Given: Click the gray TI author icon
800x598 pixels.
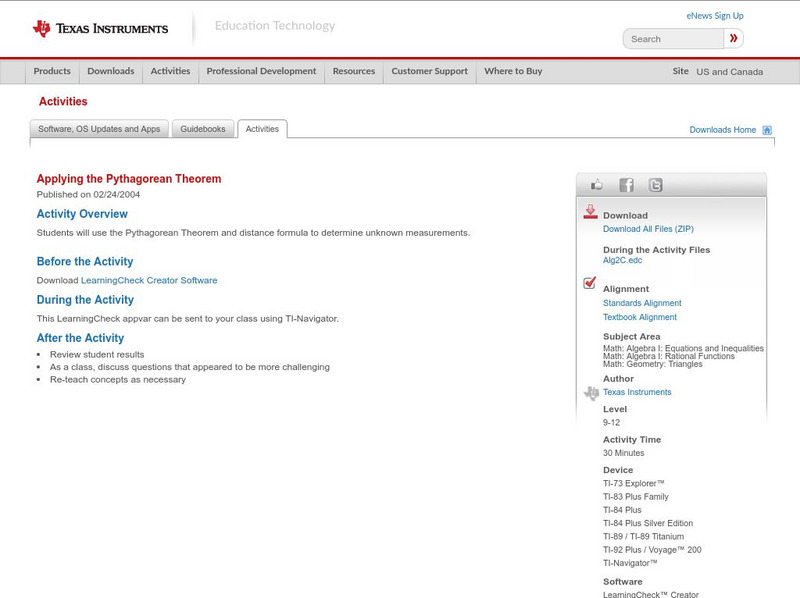Looking at the screenshot, I should [x=591, y=393].
